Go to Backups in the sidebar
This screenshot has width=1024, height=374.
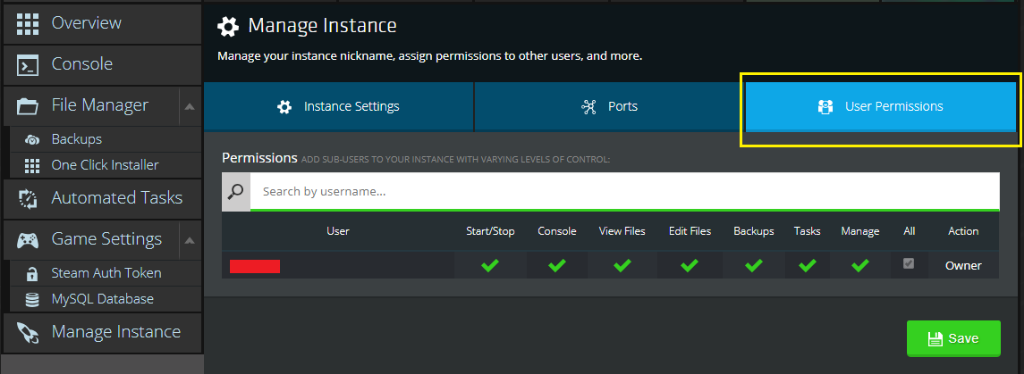(104, 140)
